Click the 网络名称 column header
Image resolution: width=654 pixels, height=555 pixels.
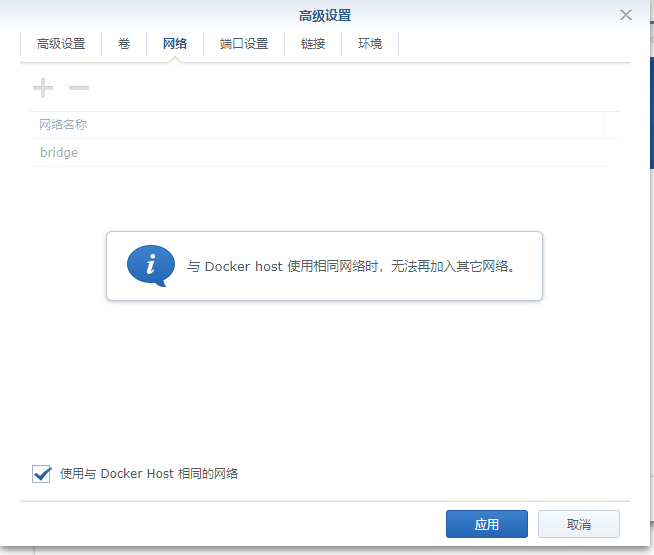[x=317, y=125]
